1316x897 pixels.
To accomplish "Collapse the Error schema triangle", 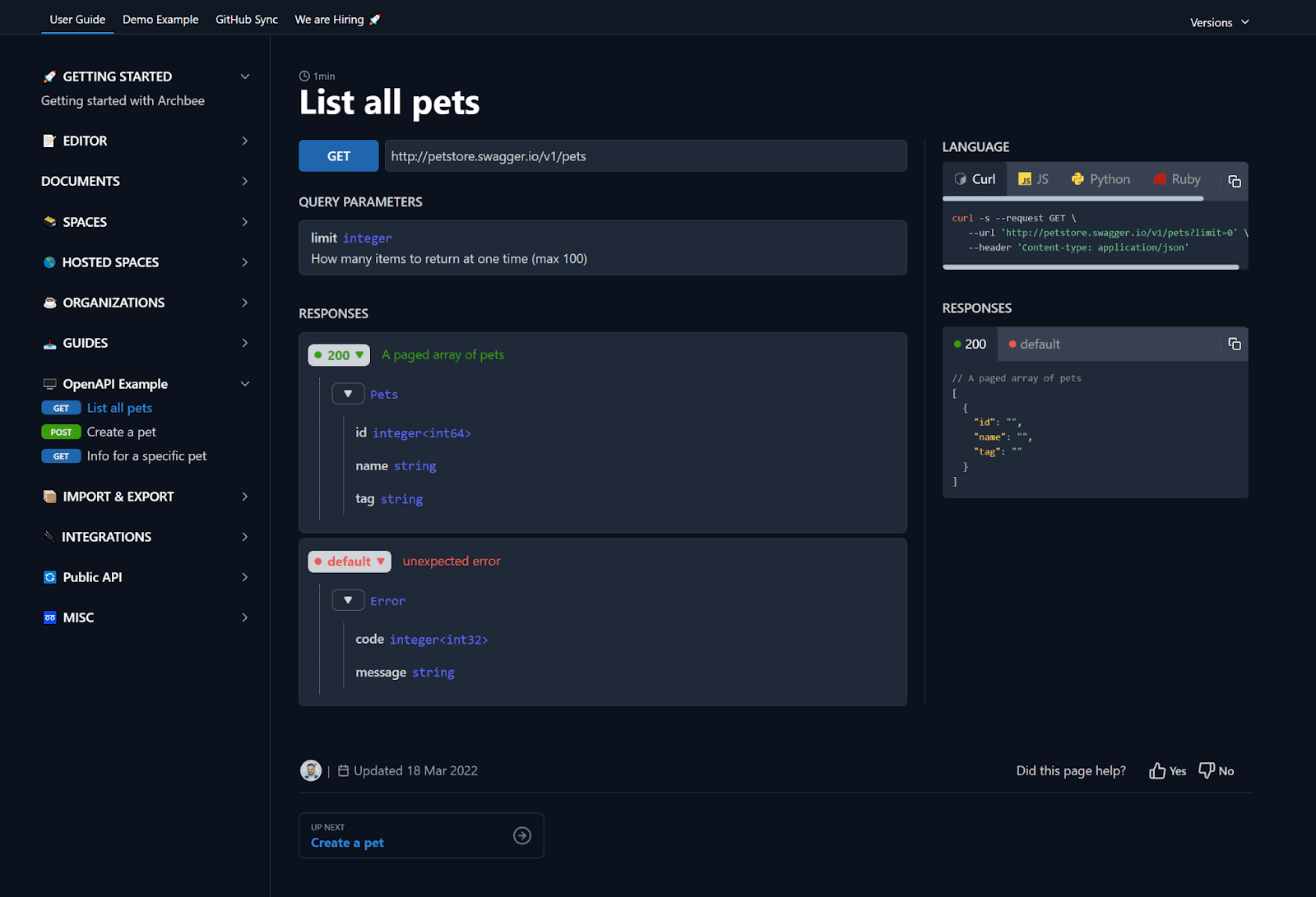I will coord(348,600).
